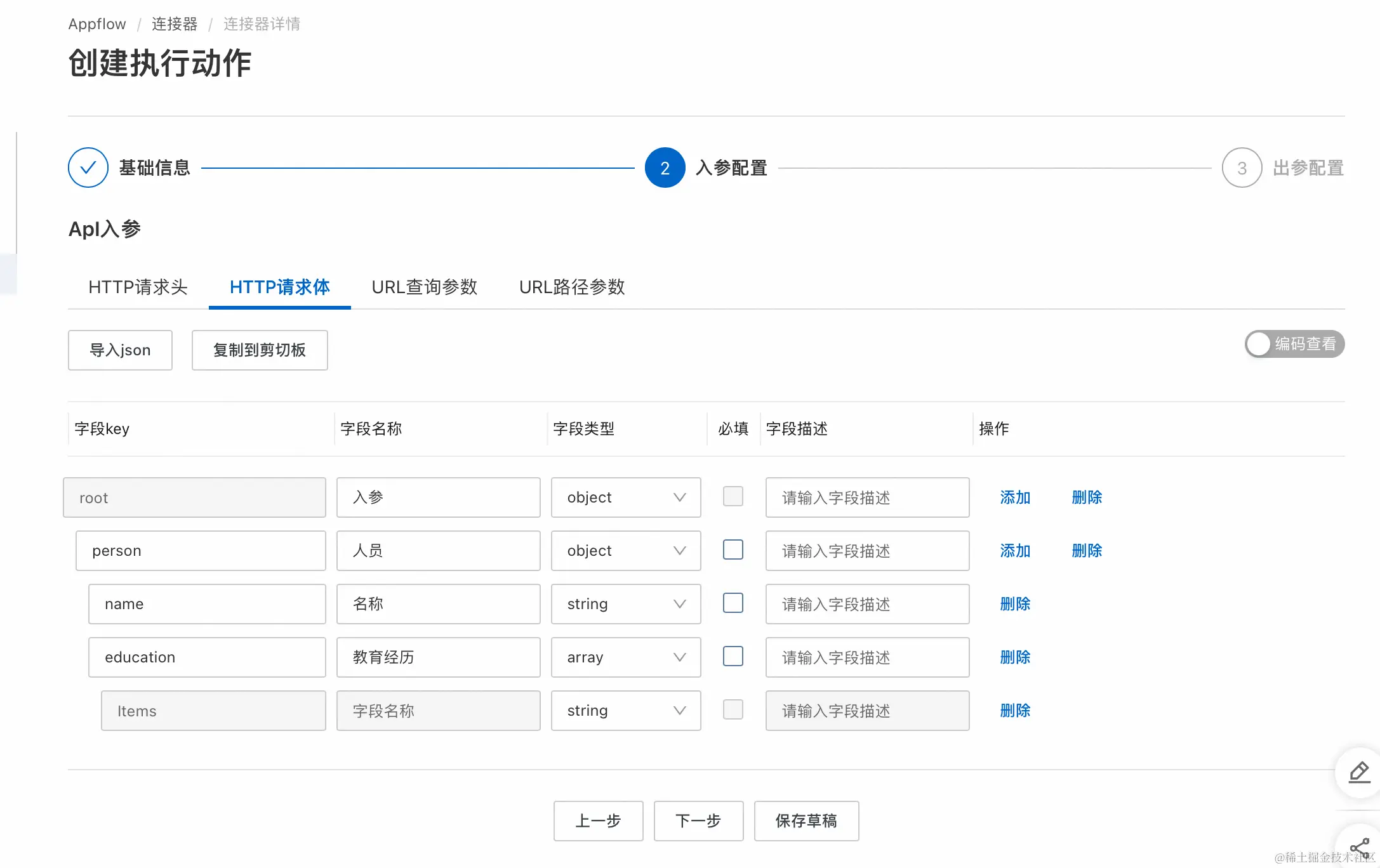Toggle the 编码查看 switch
Image resolution: width=1380 pixels, height=868 pixels.
pos(1294,344)
